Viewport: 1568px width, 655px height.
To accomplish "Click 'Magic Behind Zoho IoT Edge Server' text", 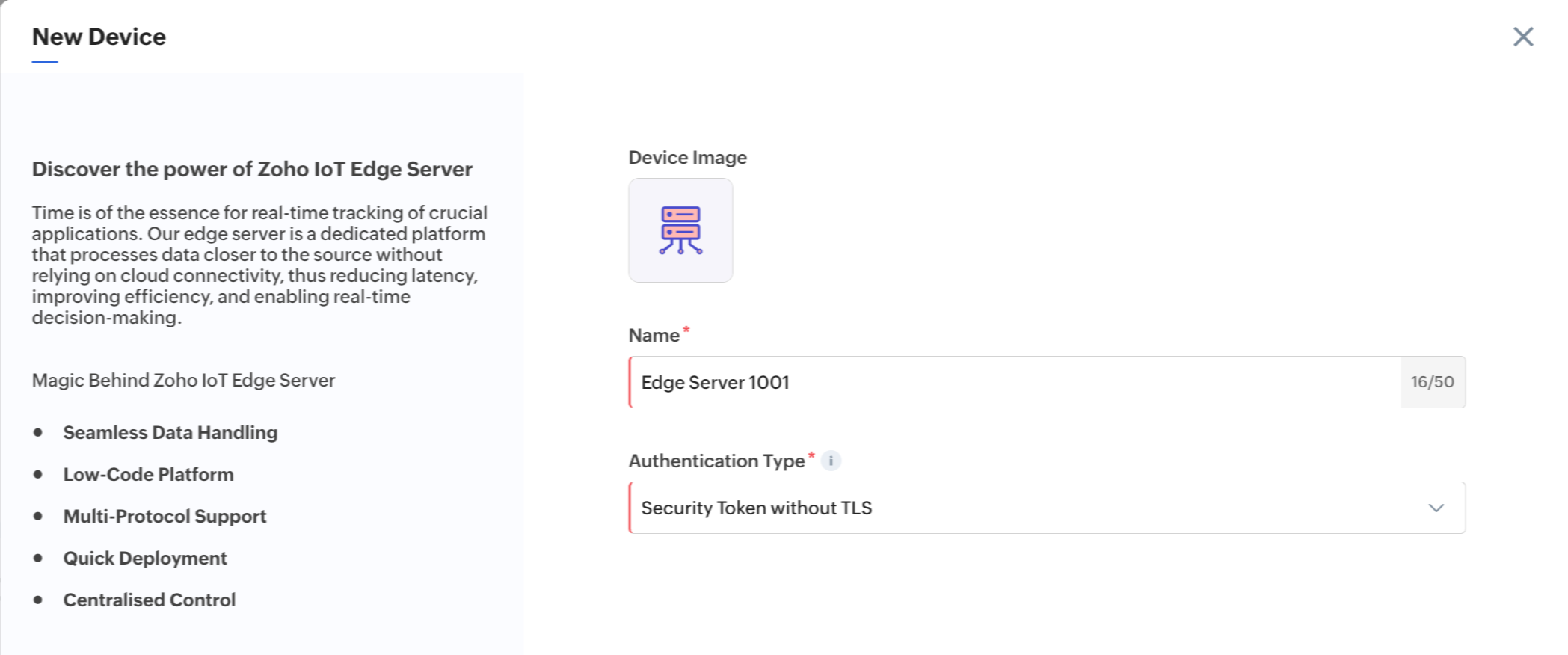I will pos(183,380).
